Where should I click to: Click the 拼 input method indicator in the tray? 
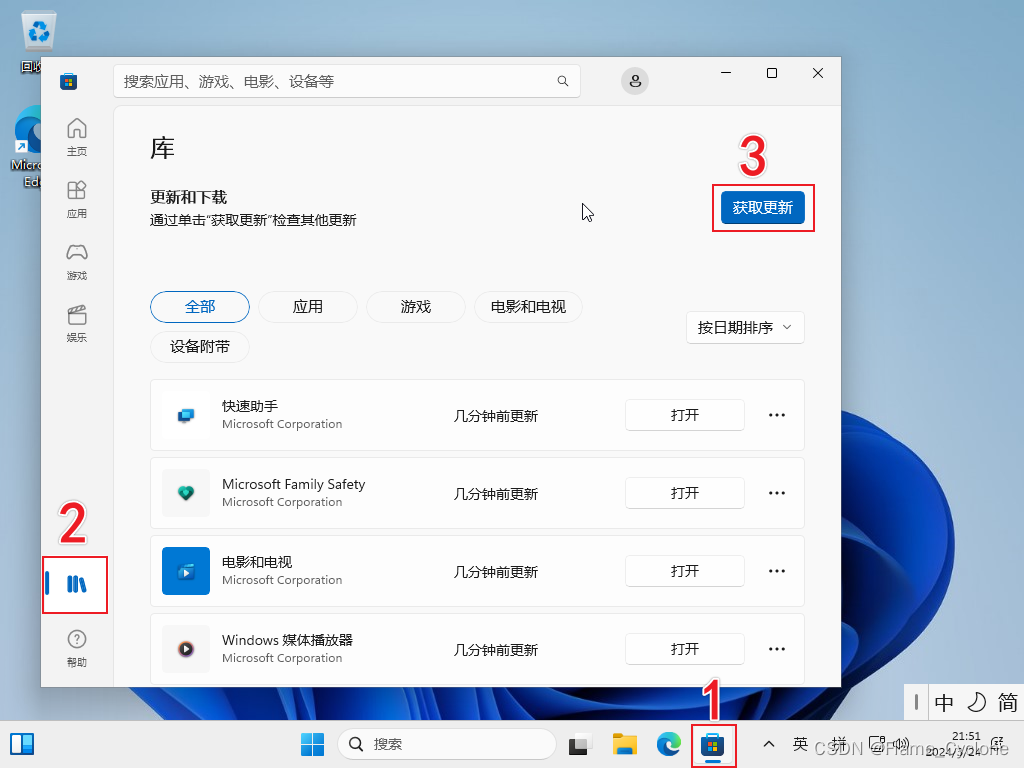coord(839,744)
